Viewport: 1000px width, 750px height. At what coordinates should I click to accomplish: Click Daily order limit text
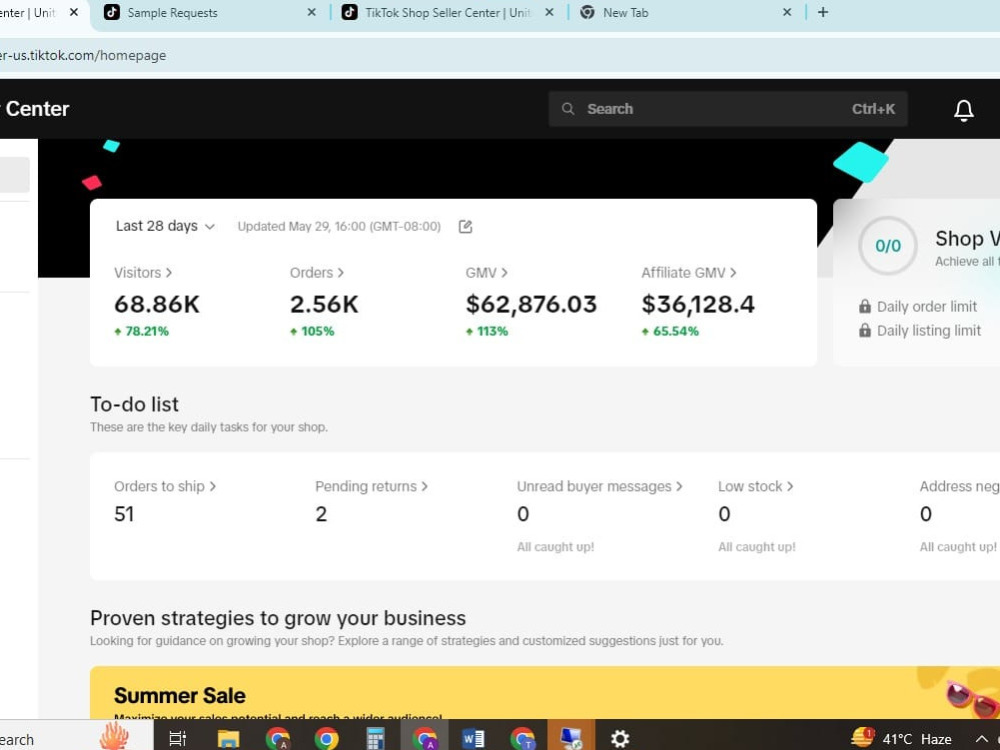pos(927,307)
